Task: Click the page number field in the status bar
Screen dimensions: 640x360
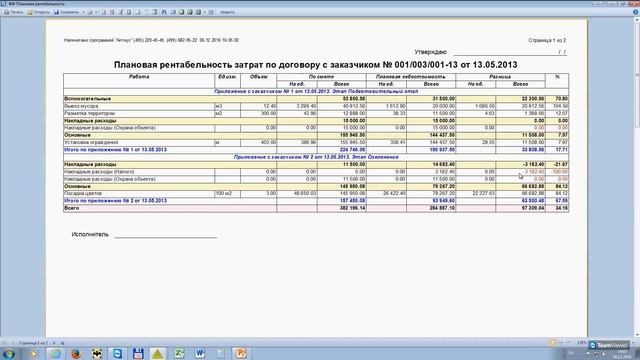Action: (33, 343)
